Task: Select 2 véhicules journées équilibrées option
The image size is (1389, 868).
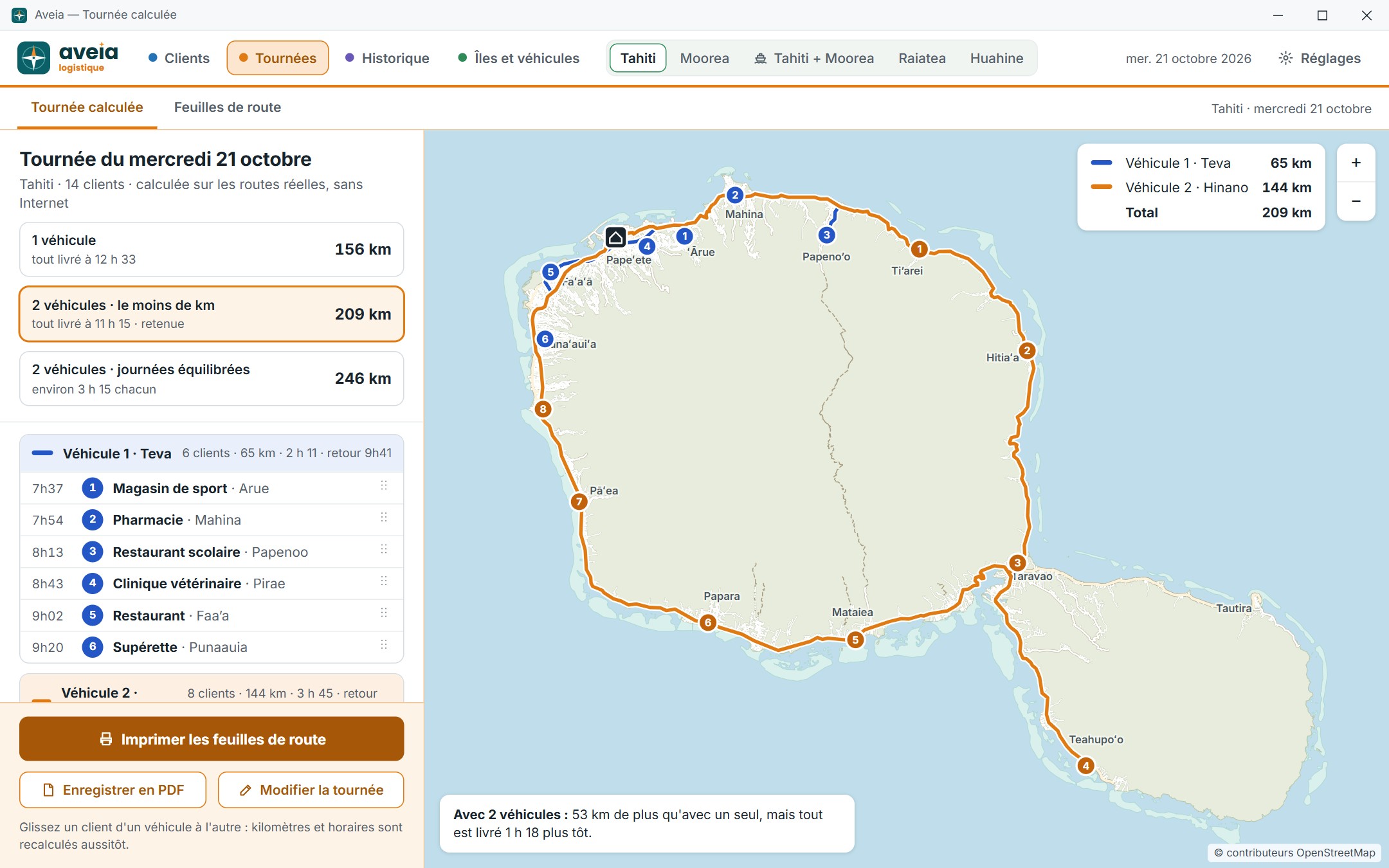Action: (x=212, y=379)
